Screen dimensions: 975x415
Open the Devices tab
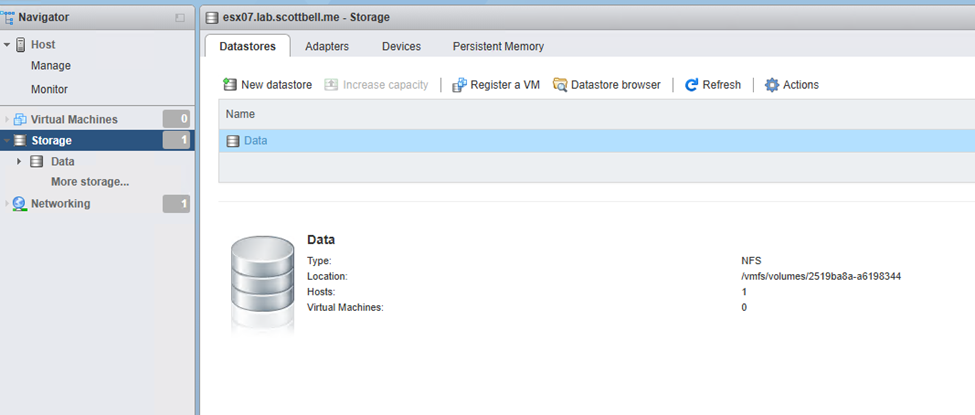coord(401,46)
